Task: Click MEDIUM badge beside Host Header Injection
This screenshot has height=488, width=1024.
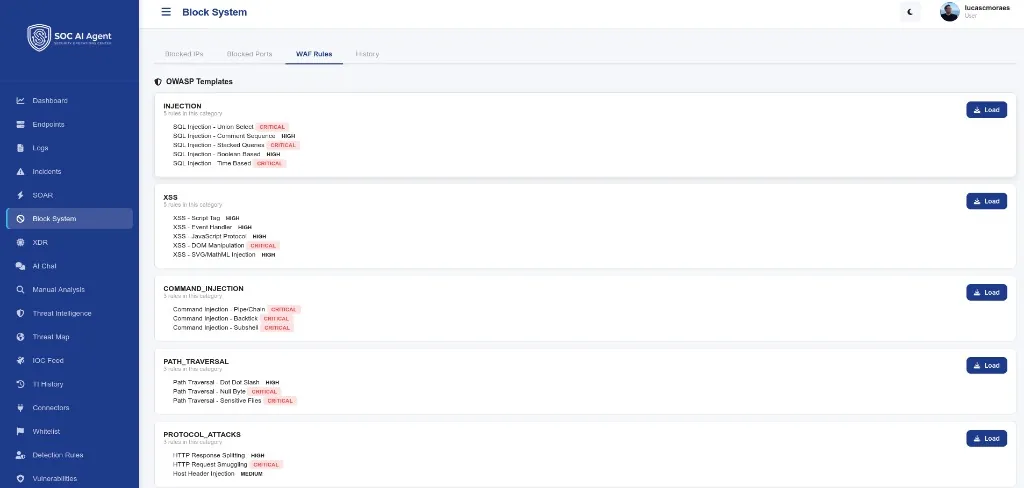Action: pos(251,474)
